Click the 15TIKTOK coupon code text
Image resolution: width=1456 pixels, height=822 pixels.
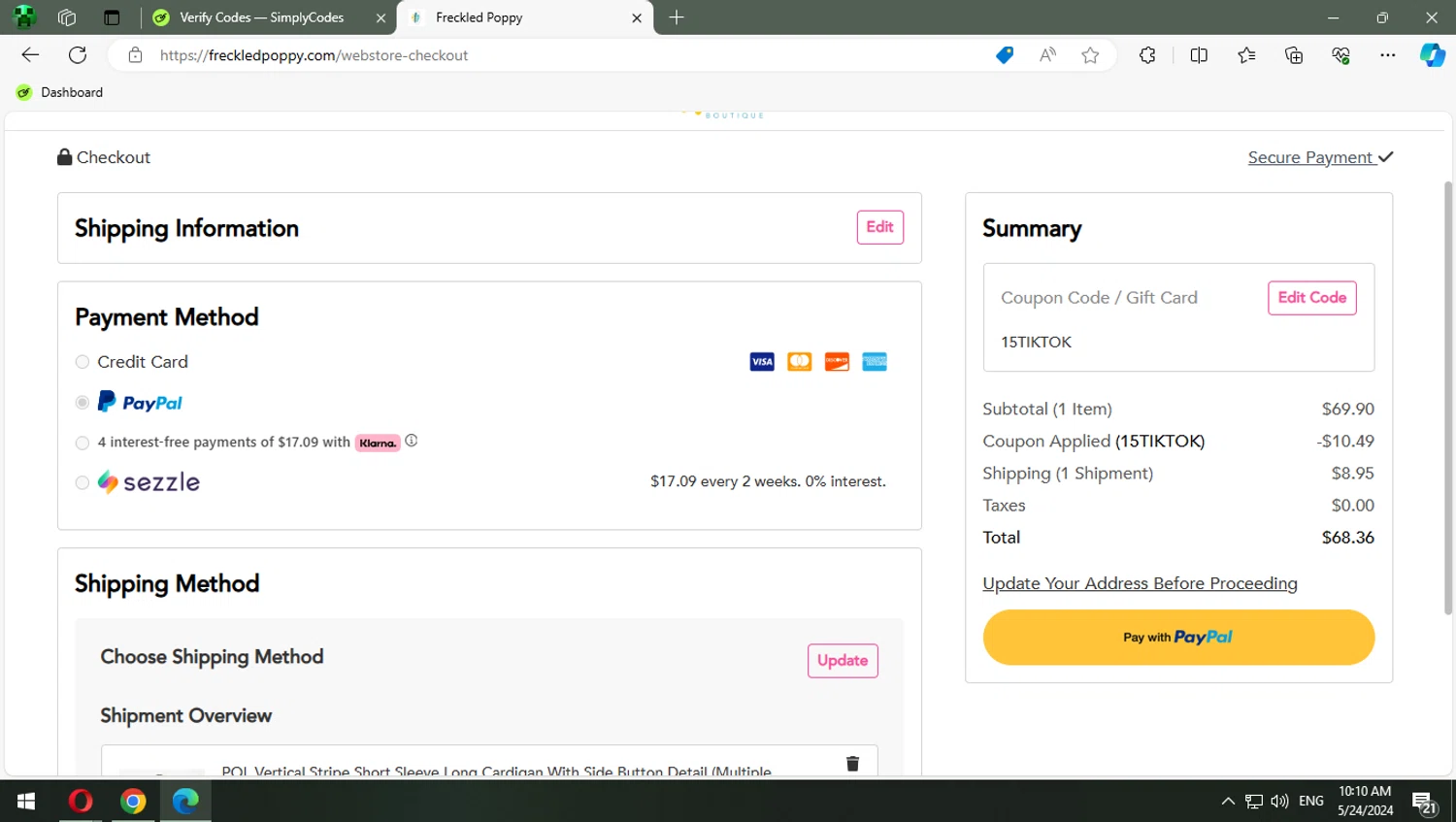tap(1037, 342)
